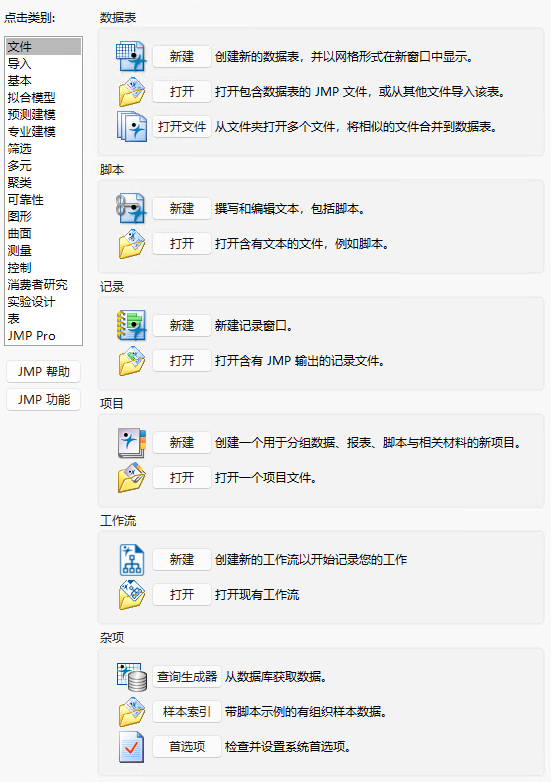Pick 实验设计 category
Viewport: 551px width, 782px height.
pos(43,301)
